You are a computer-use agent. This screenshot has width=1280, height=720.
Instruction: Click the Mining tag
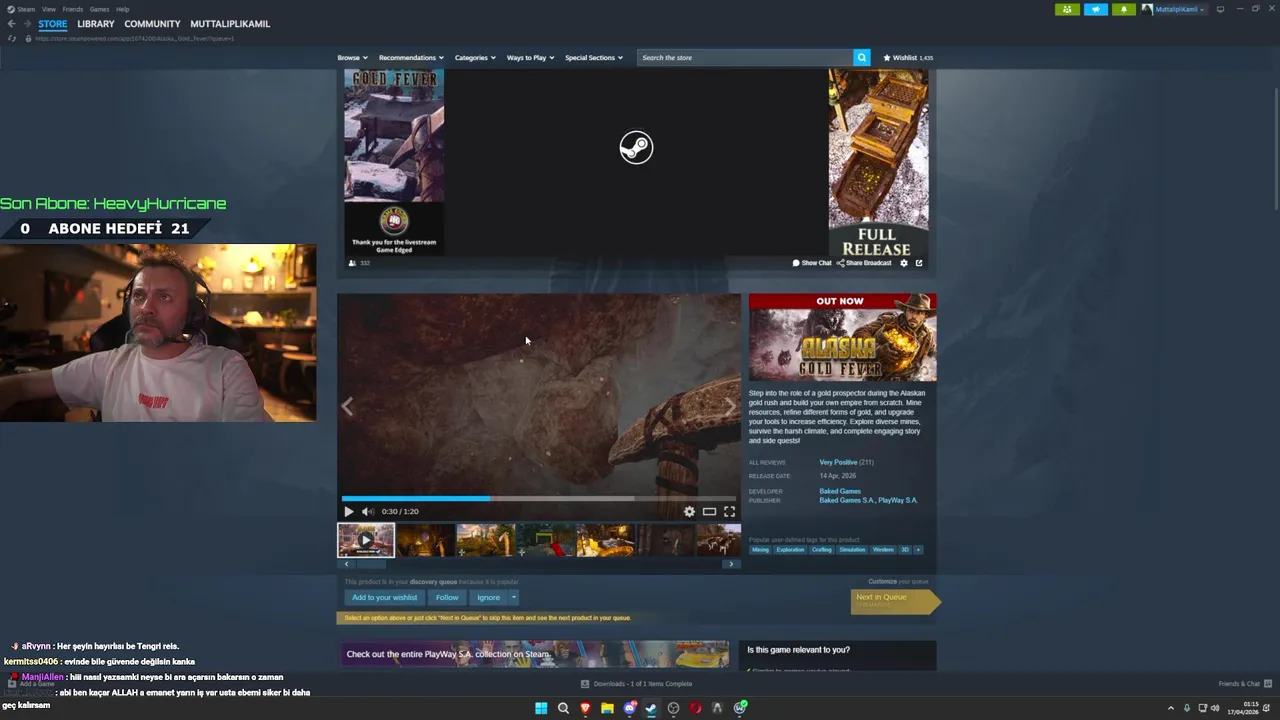point(761,549)
